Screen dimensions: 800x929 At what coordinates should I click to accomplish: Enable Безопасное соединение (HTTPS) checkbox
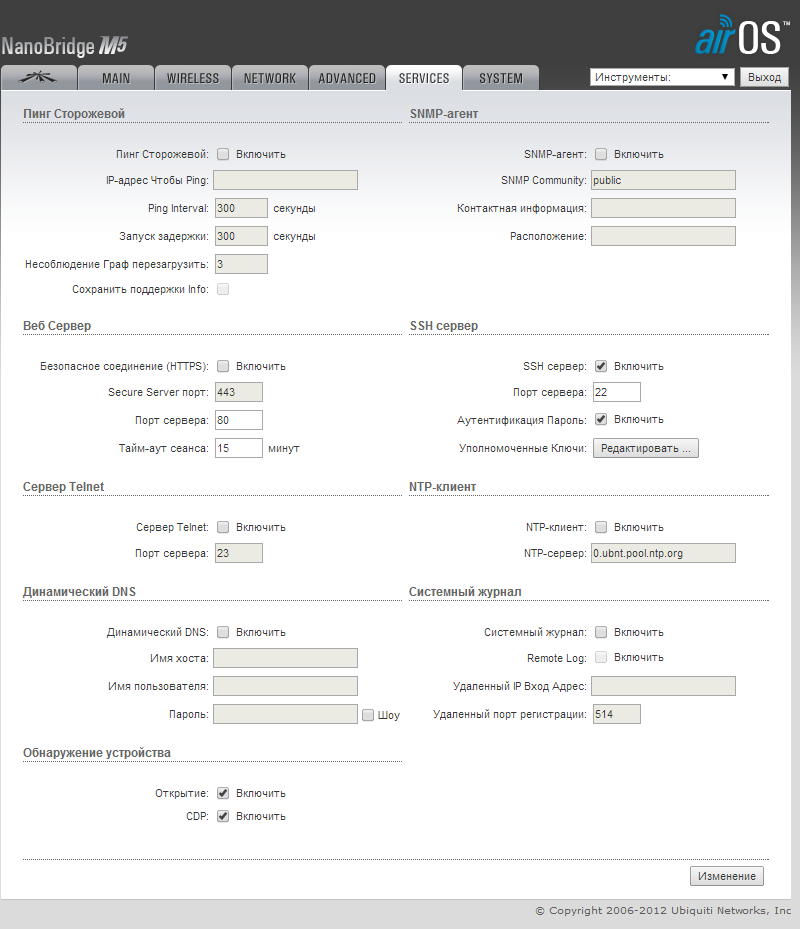pos(223,366)
